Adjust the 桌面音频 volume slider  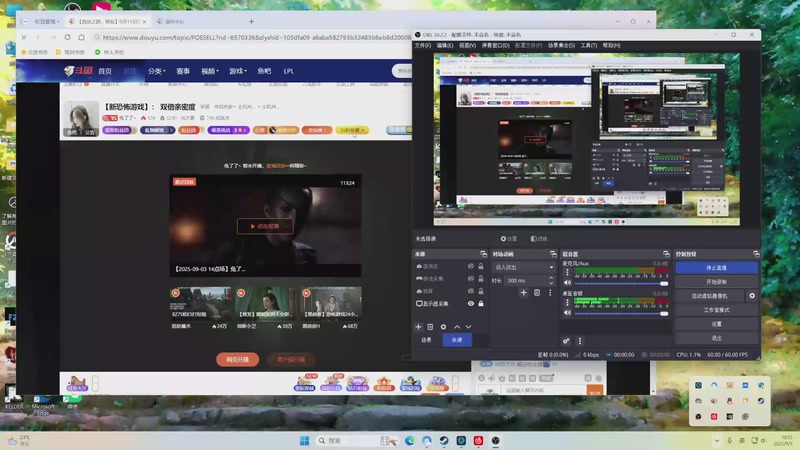click(x=621, y=313)
